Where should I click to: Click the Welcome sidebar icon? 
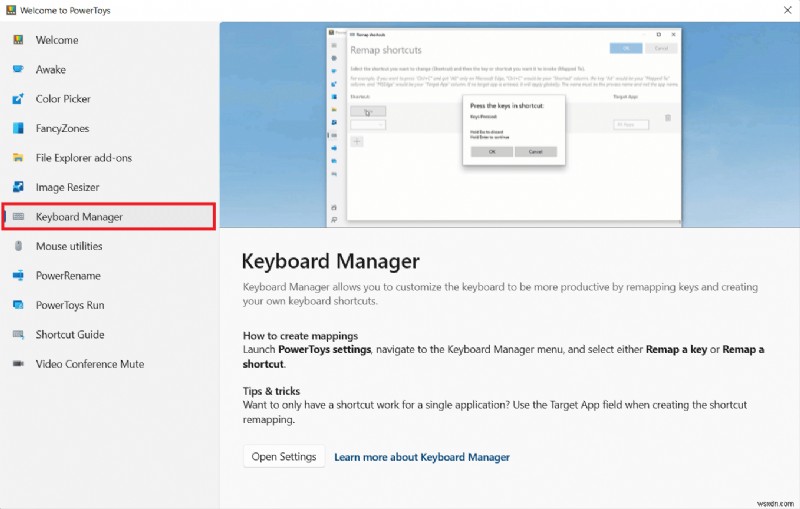(x=18, y=40)
